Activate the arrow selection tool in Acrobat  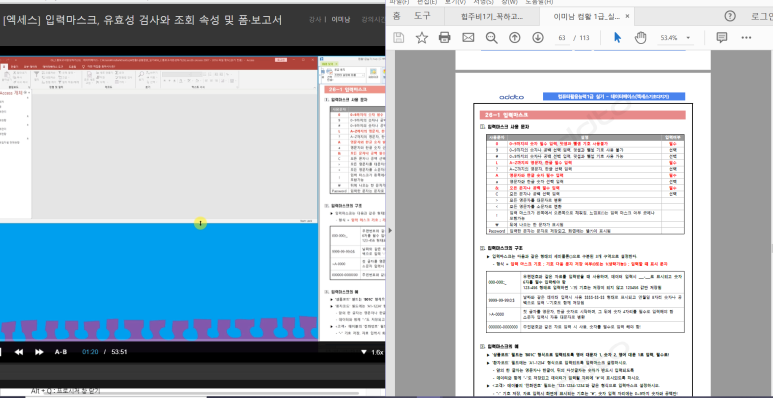click(x=617, y=37)
